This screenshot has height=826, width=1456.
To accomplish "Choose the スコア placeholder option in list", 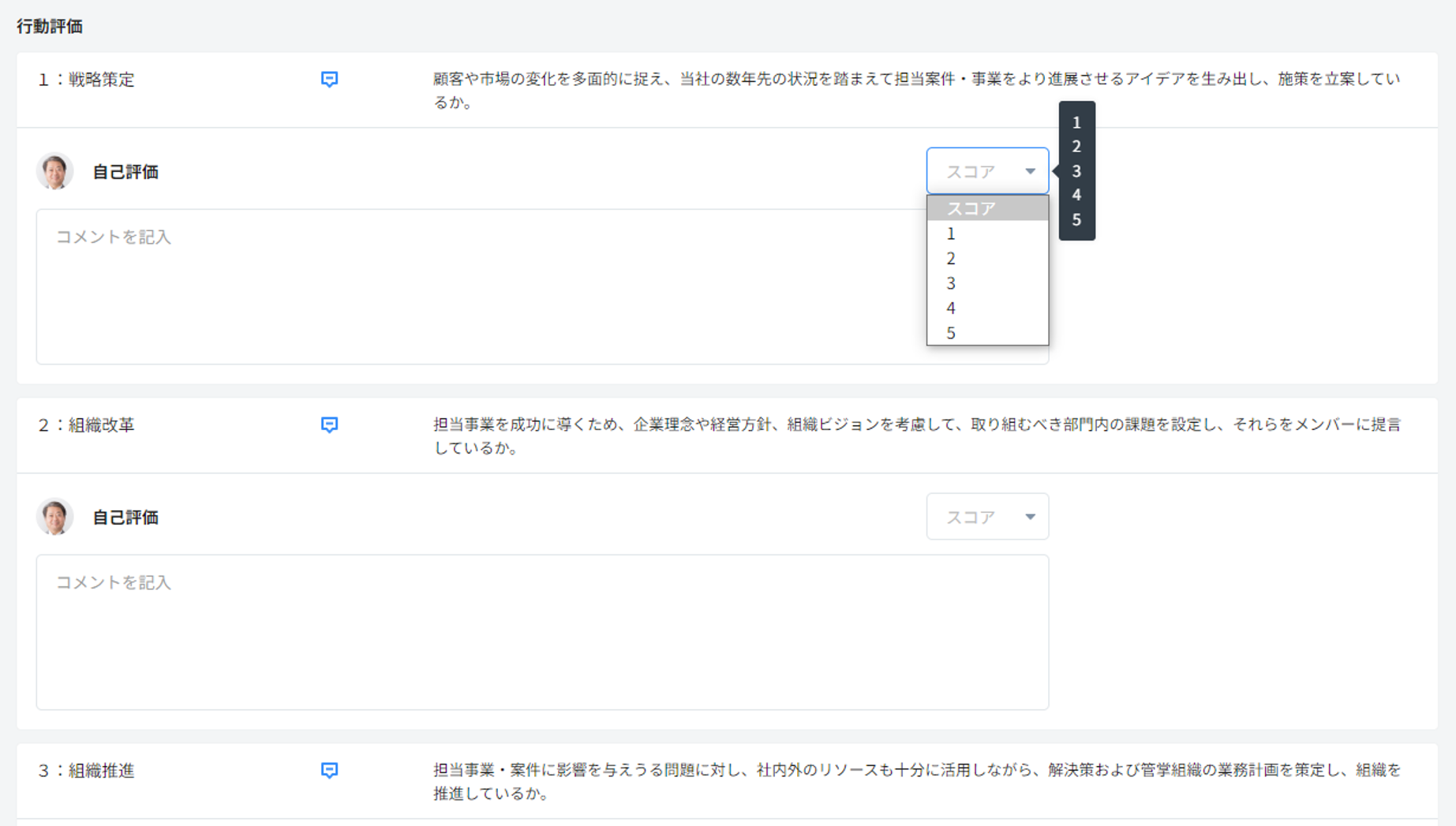I will coord(986,208).
